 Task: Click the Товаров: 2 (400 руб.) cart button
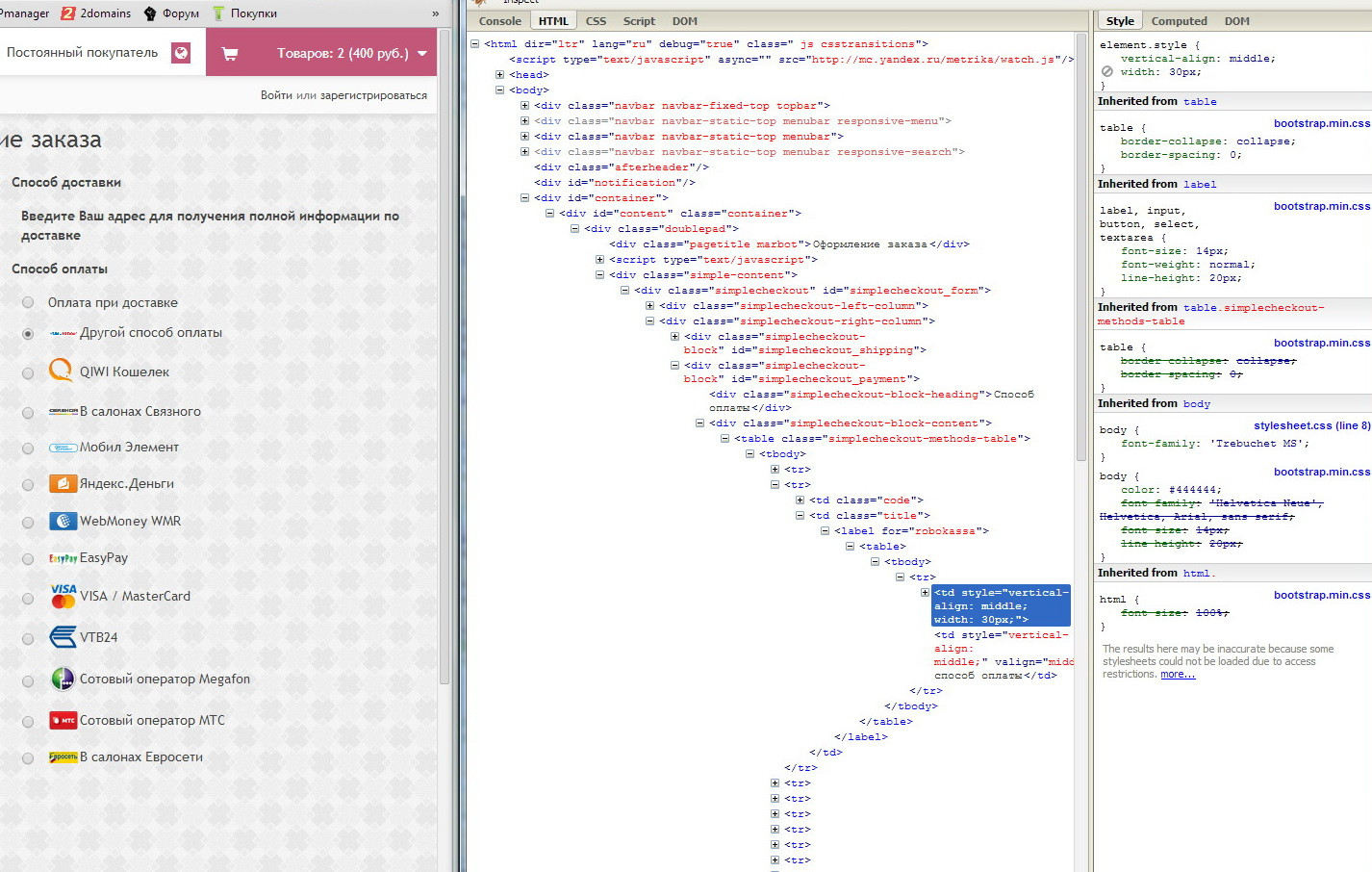click(322, 53)
